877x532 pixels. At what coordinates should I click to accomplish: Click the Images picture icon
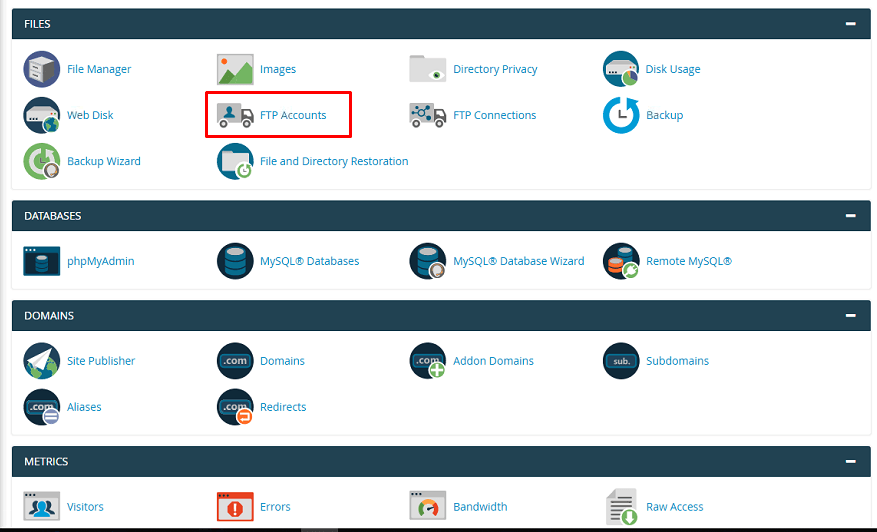point(235,69)
